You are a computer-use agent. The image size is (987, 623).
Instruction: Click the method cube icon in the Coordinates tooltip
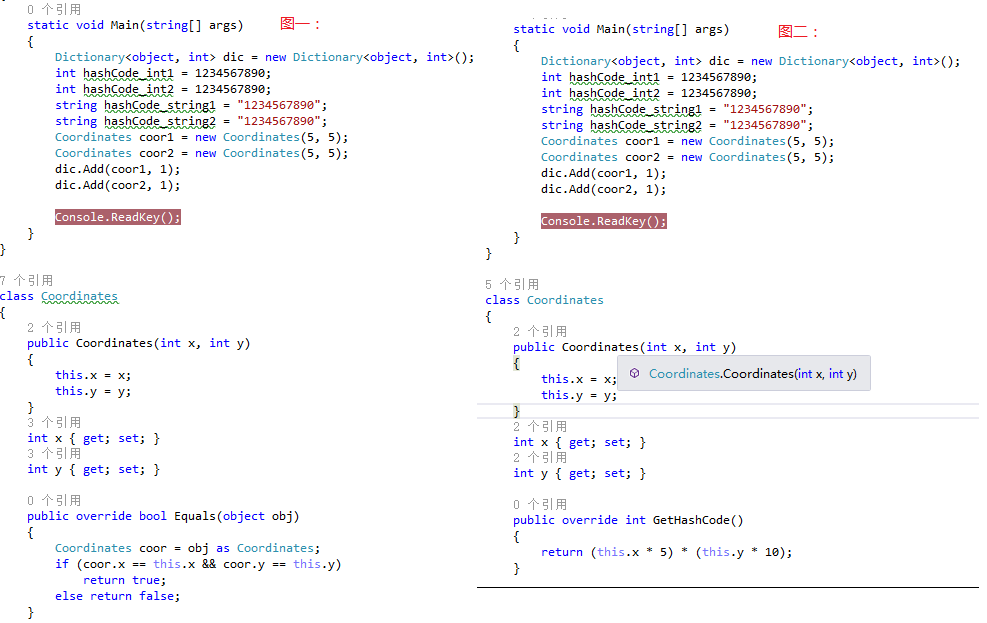click(x=634, y=373)
